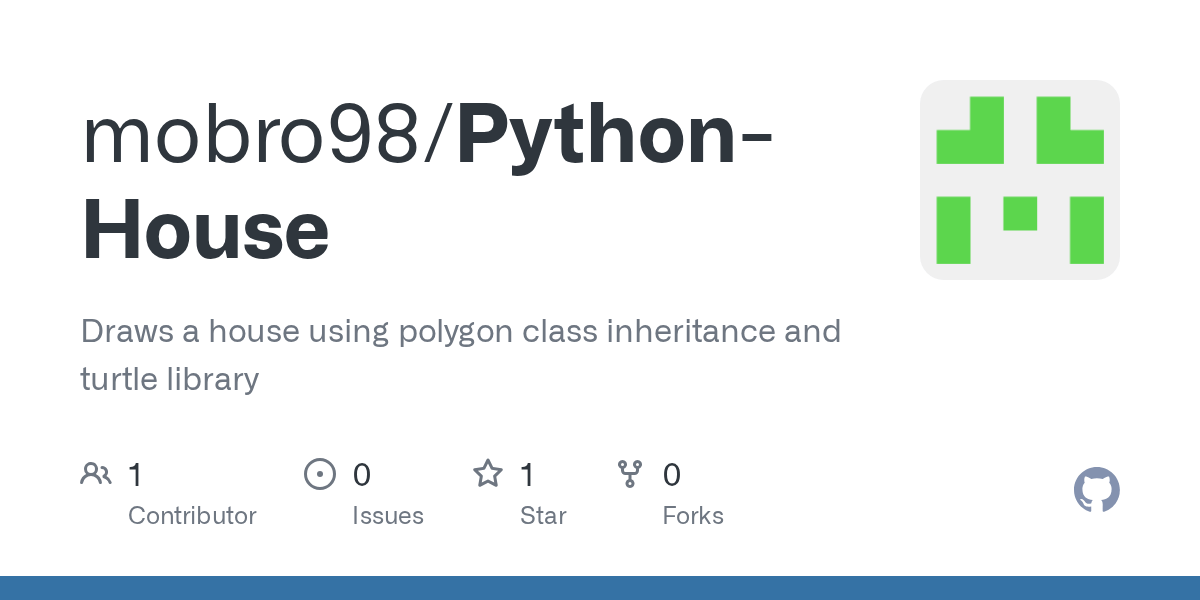Click the blue language bar at bottom
The height and width of the screenshot is (600, 1200).
(600, 588)
